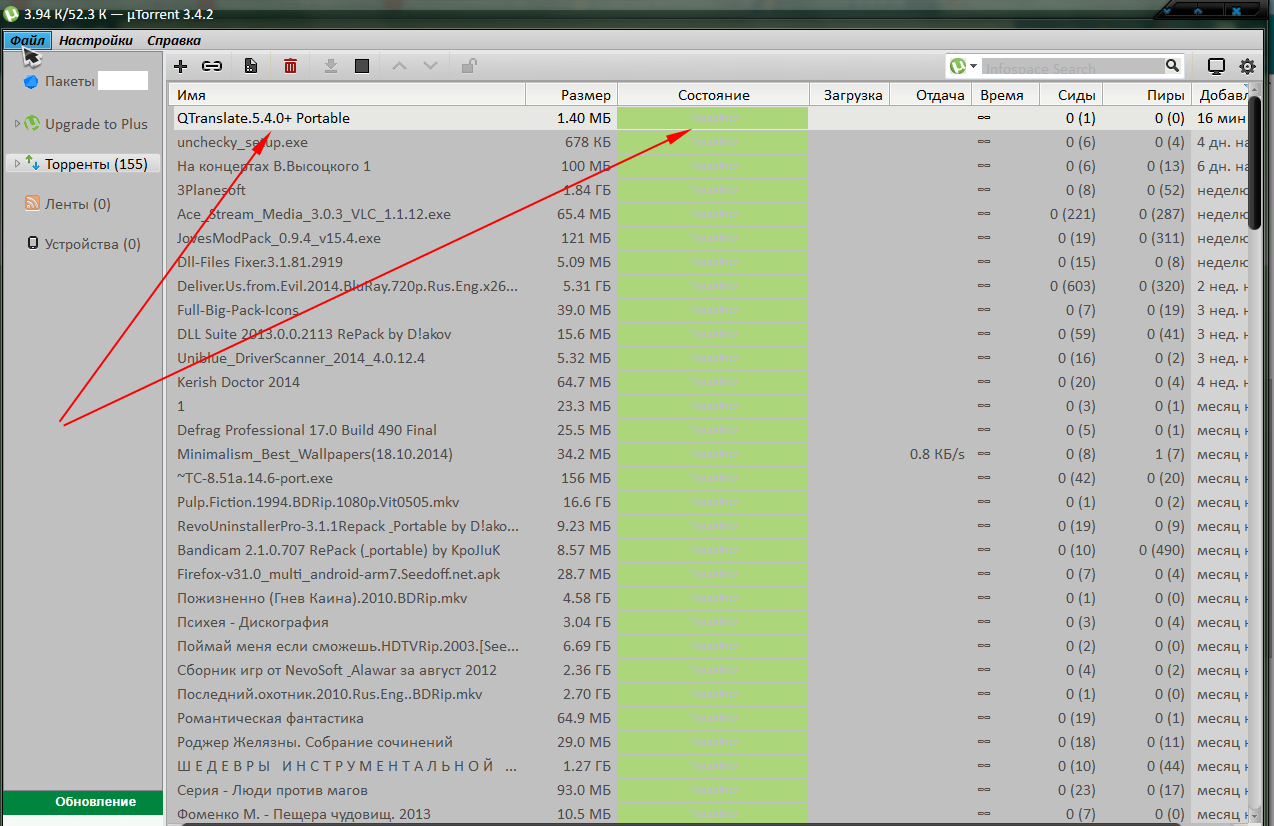The width and height of the screenshot is (1274, 826).
Task: Click the Infospace Search input field
Action: pos(1070,68)
